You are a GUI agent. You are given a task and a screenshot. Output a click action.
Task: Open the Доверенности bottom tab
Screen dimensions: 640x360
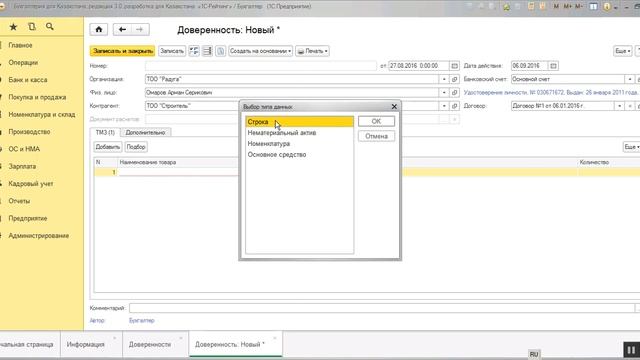[150, 344]
